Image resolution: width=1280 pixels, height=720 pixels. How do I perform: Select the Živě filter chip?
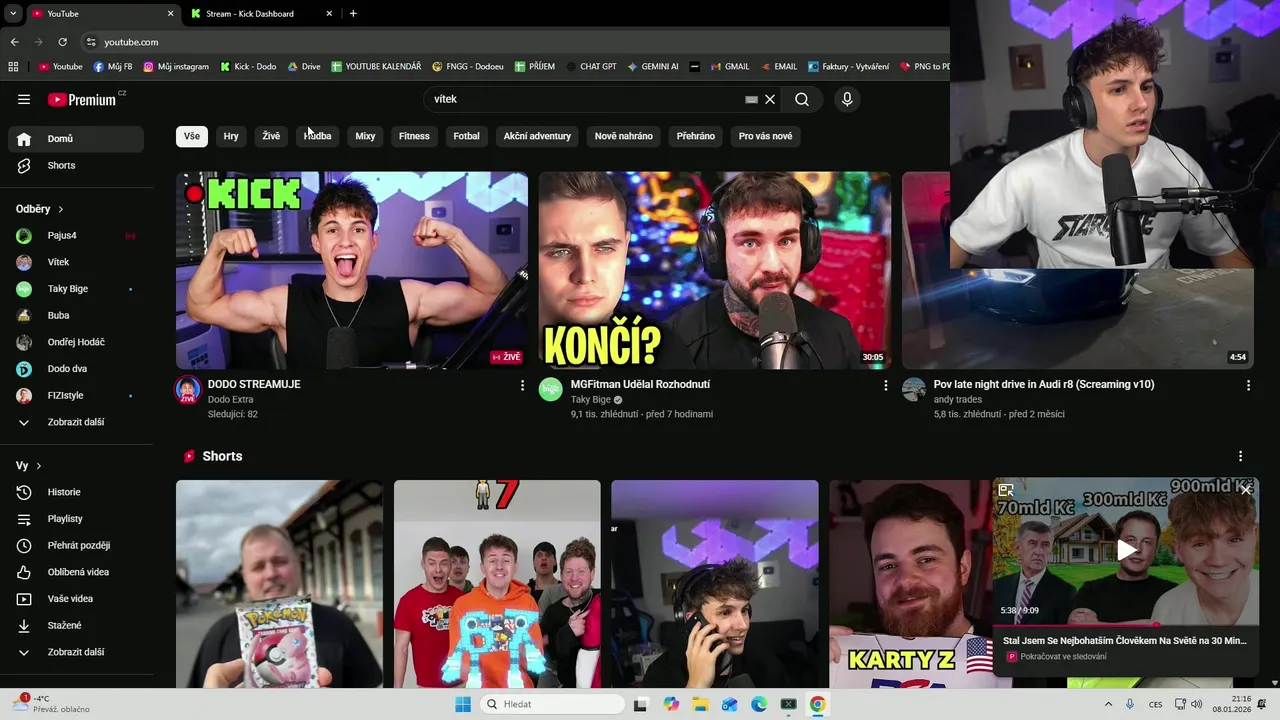[x=271, y=136]
